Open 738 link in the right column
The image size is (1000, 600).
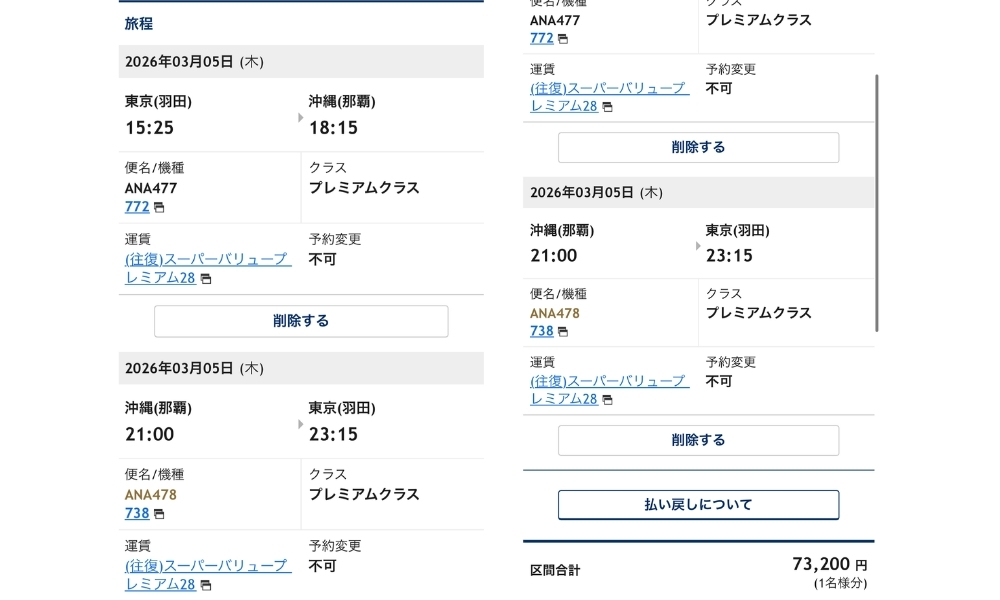click(541, 331)
